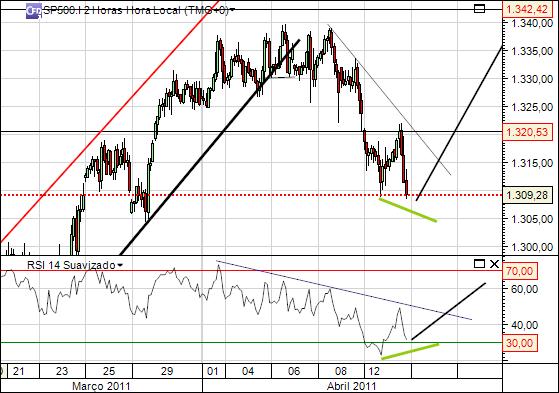Select the RSI 14 Suavizado title text

71,265
